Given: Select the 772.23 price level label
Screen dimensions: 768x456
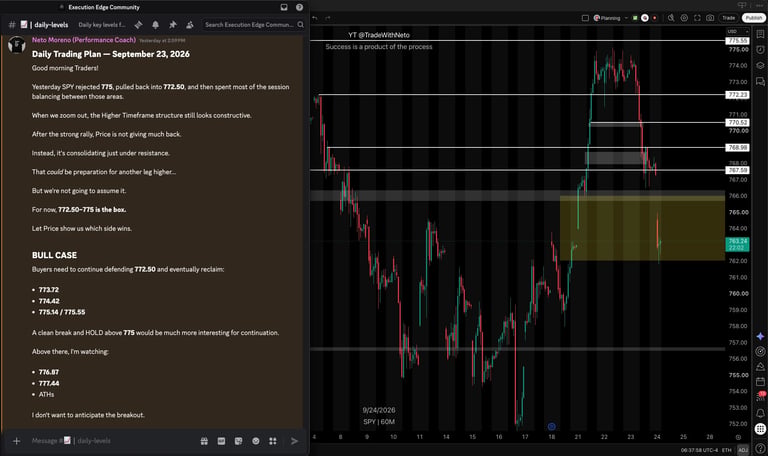Looking at the screenshot, I should click(x=737, y=95).
